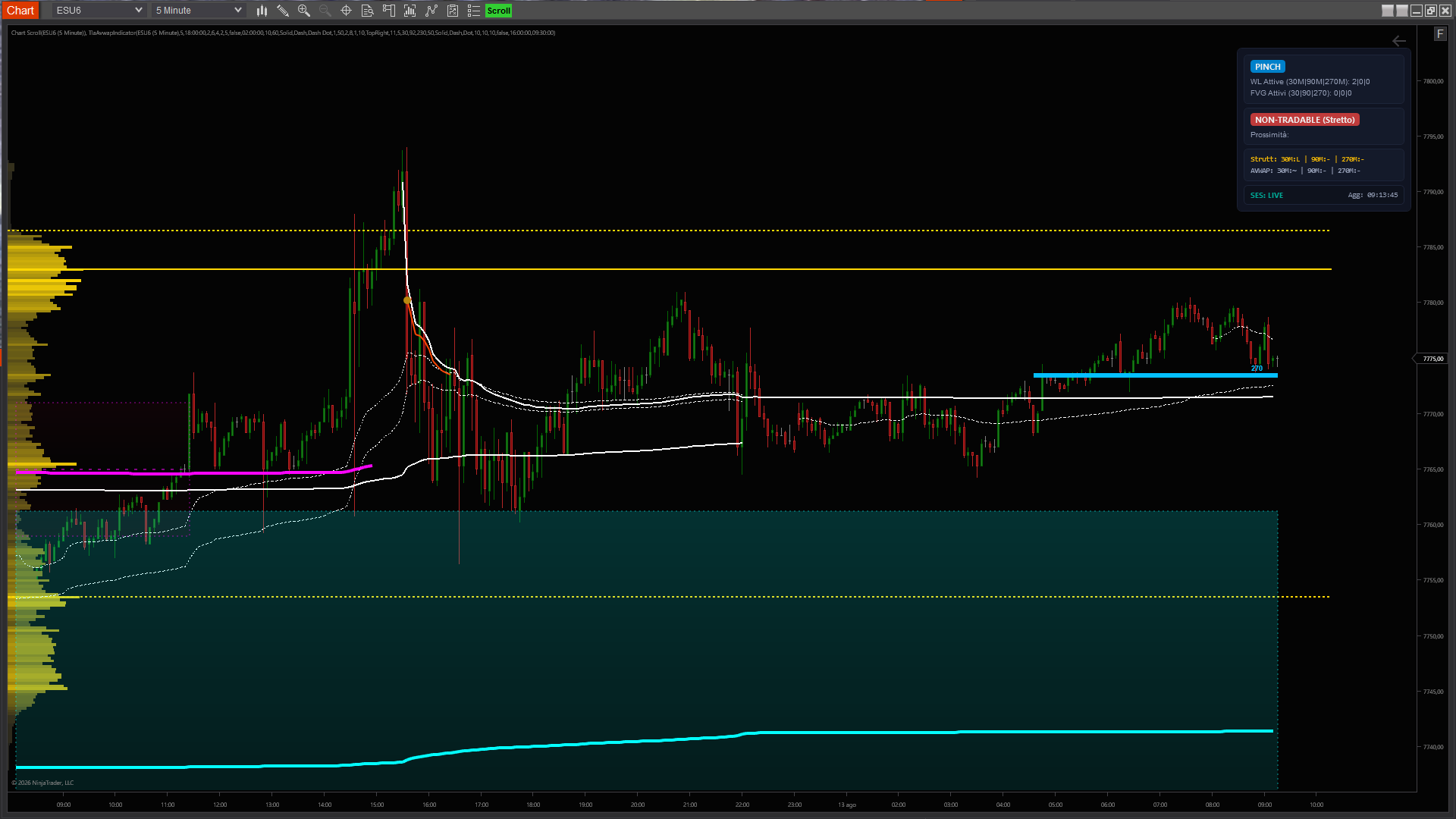Click the AVWAP: 30M row in panel
This screenshot has height=819, width=1456.
pos(1304,171)
